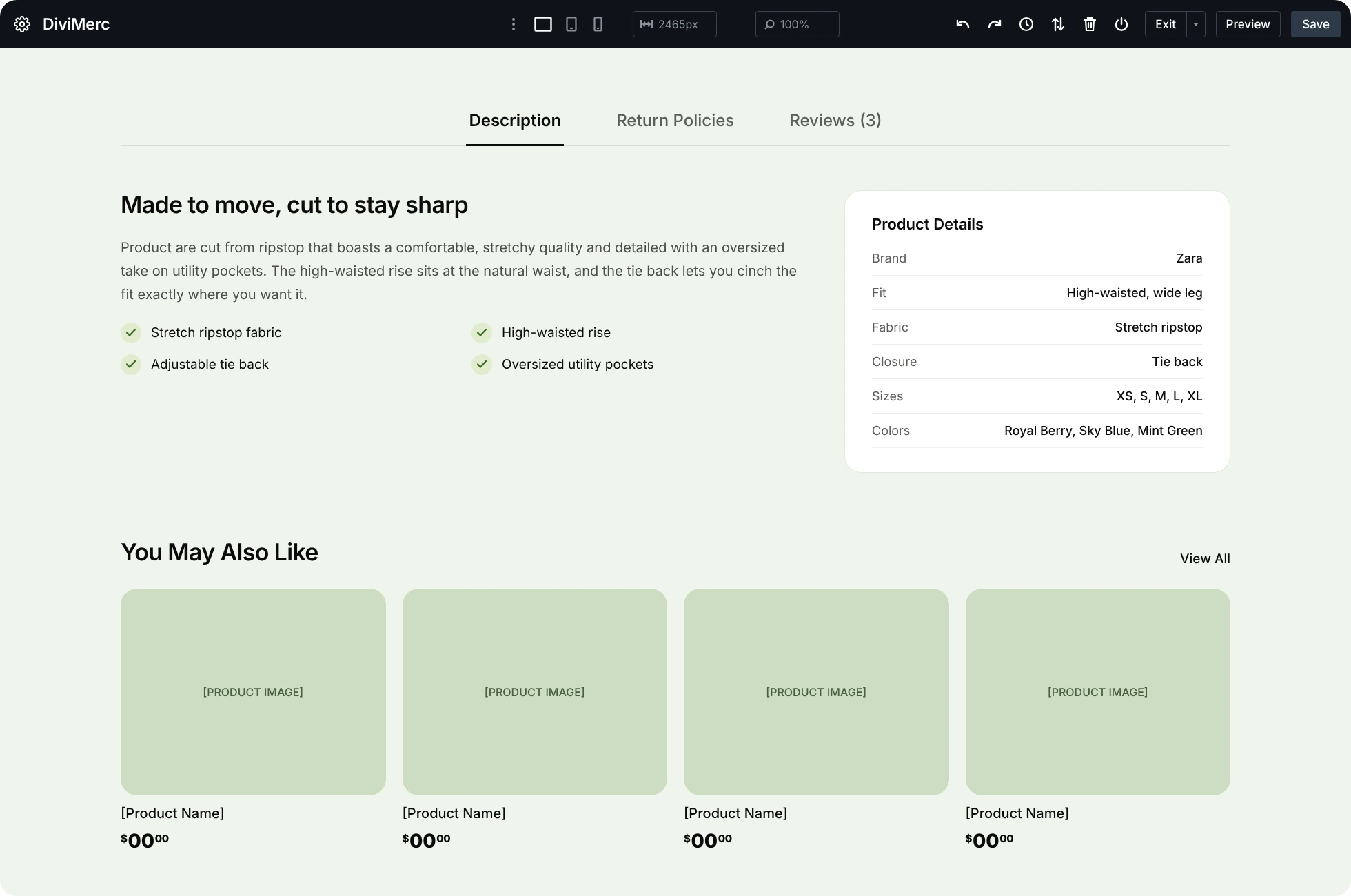Follow the View All link
The image size is (1351, 896).
tap(1205, 559)
